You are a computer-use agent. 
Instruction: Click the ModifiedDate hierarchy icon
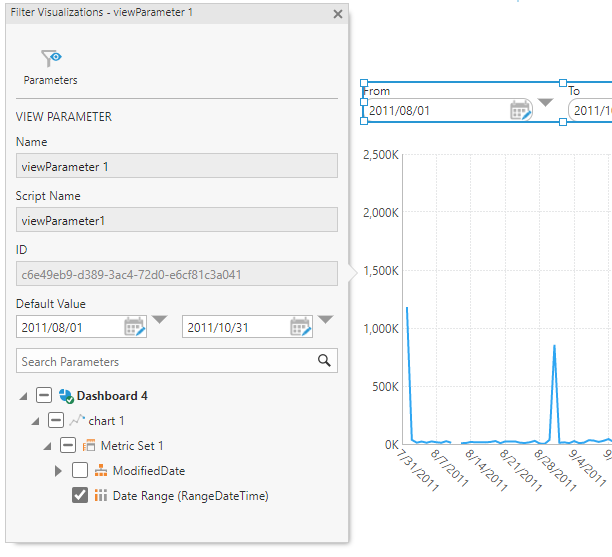tap(100, 470)
